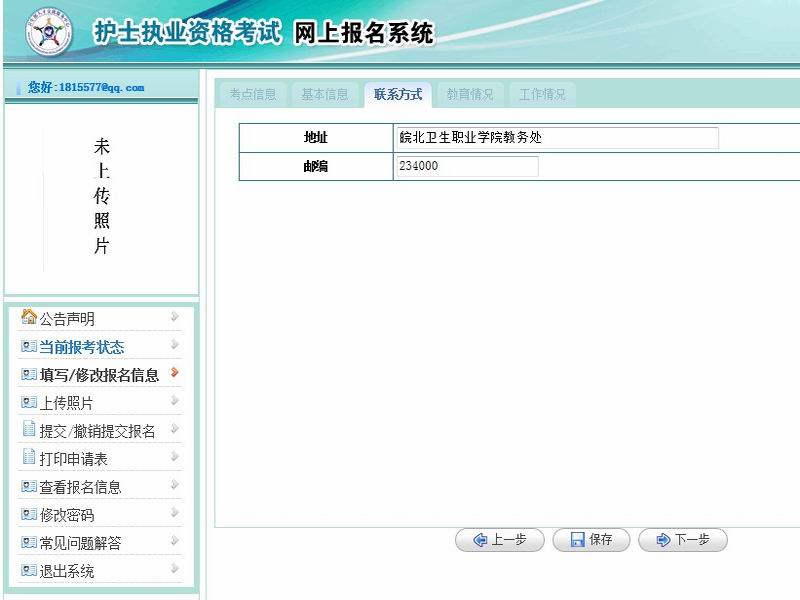Click the 邮编 postal code field
The height and width of the screenshot is (600, 800).
click(x=466, y=167)
